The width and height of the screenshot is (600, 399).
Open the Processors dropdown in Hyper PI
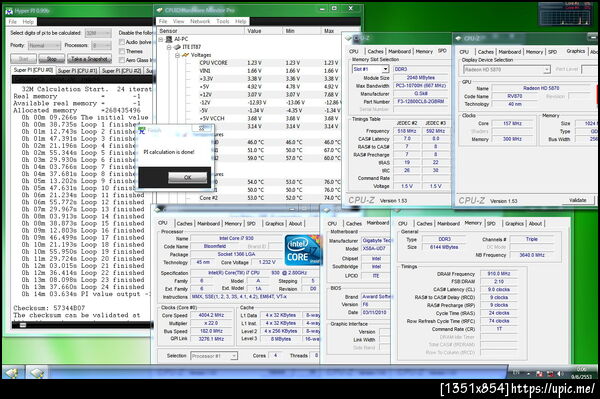tap(101, 46)
